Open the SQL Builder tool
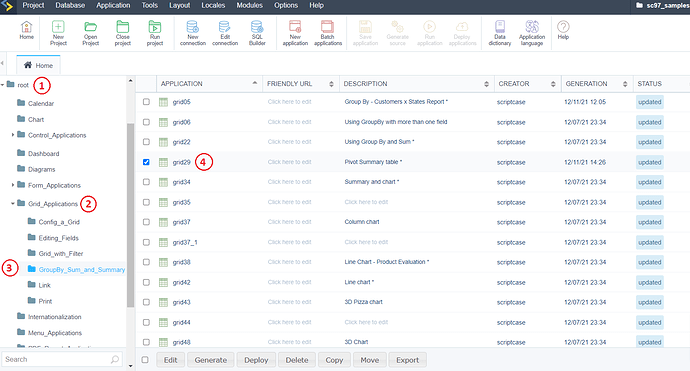Image resolution: width=690 pixels, height=371 pixels. [257, 33]
